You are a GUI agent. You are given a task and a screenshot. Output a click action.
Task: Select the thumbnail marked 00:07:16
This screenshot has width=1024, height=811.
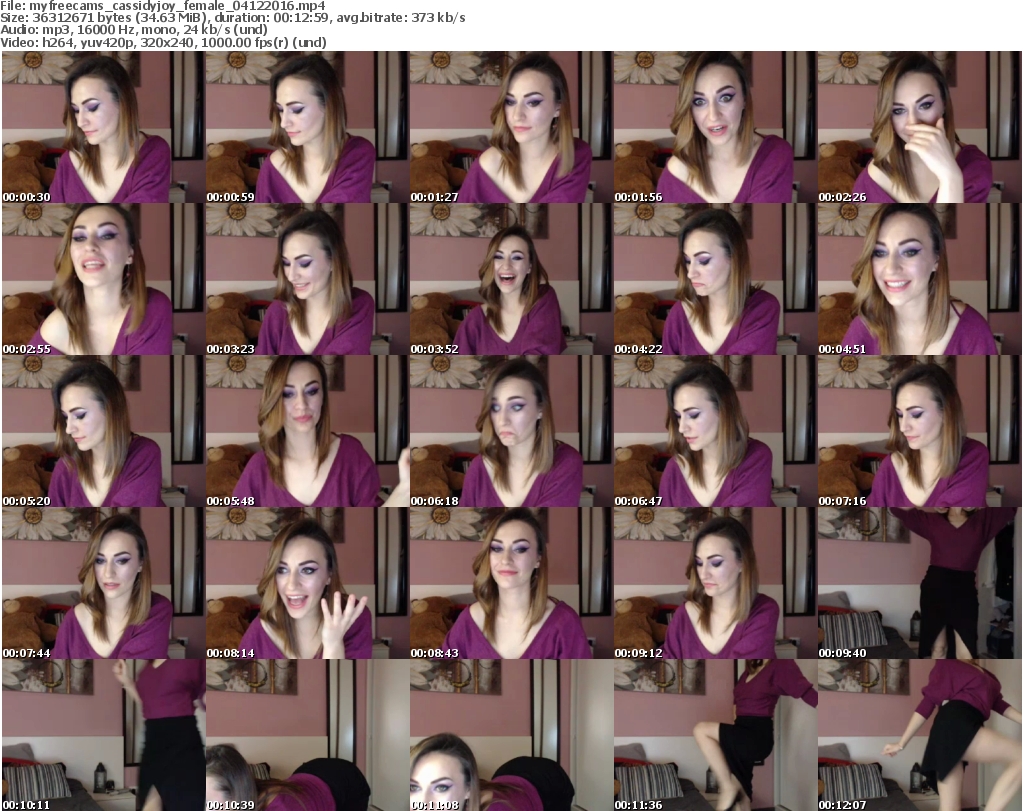919,431
